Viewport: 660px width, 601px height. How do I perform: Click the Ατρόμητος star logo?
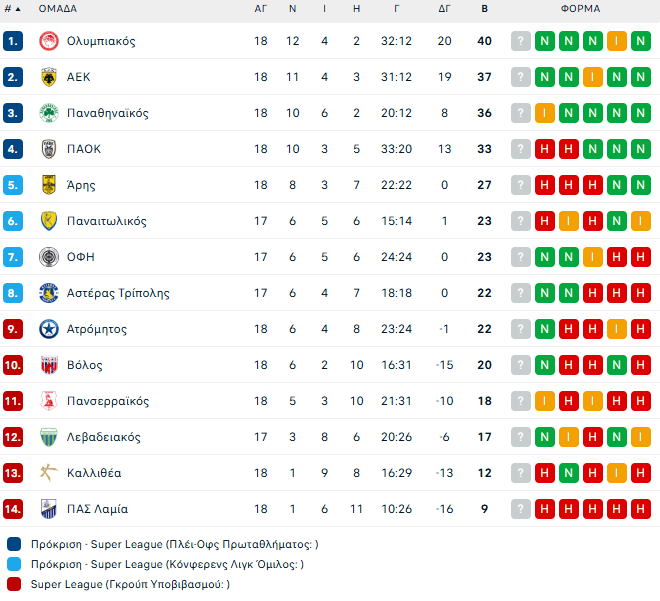coord(48,329)
